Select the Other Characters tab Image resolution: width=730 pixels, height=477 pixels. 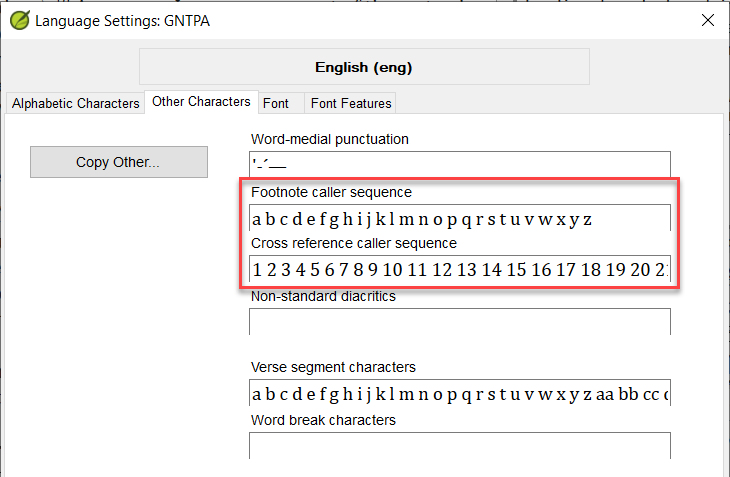pos(201,101)
